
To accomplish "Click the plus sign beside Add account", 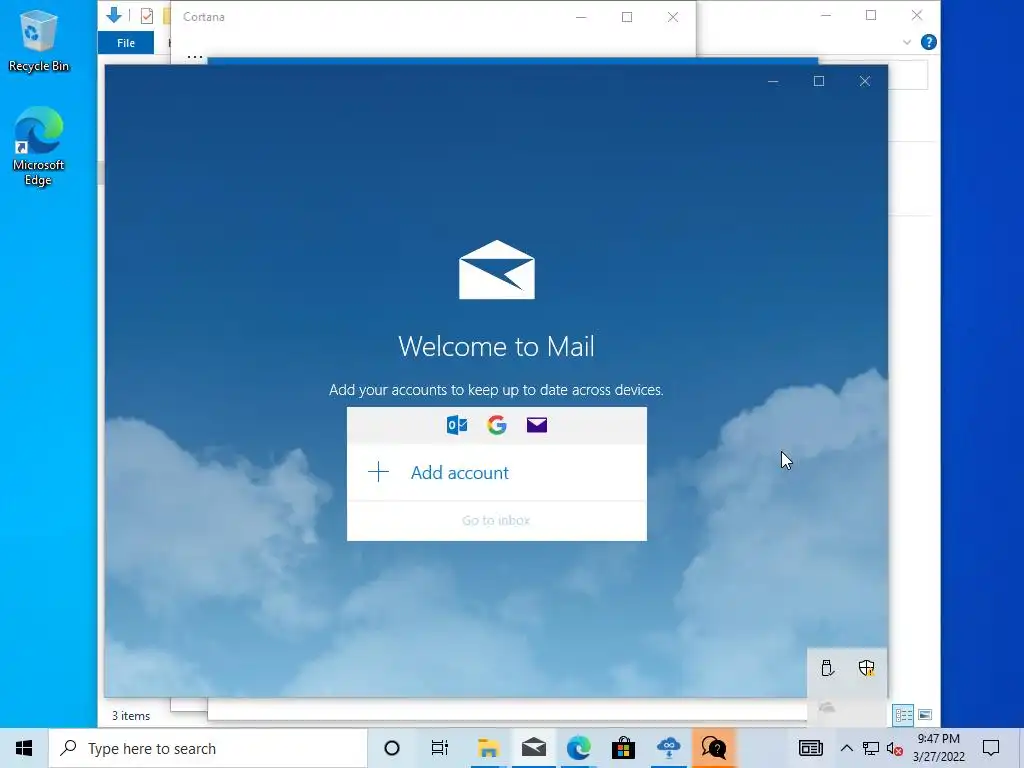I will click(x=378, y=472).
